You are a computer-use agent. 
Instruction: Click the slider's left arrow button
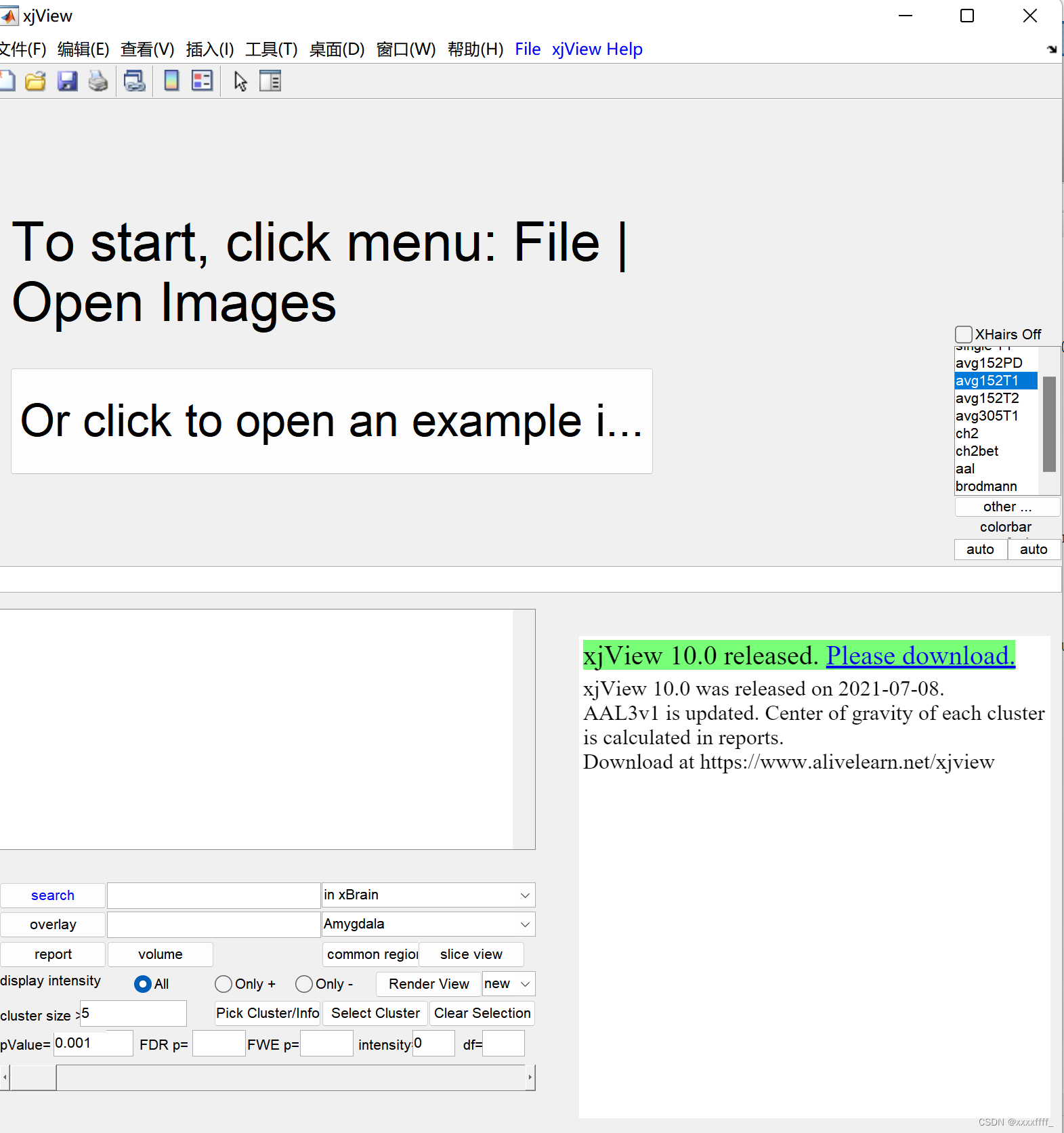pyautogui.click(x=5, y=1077)
